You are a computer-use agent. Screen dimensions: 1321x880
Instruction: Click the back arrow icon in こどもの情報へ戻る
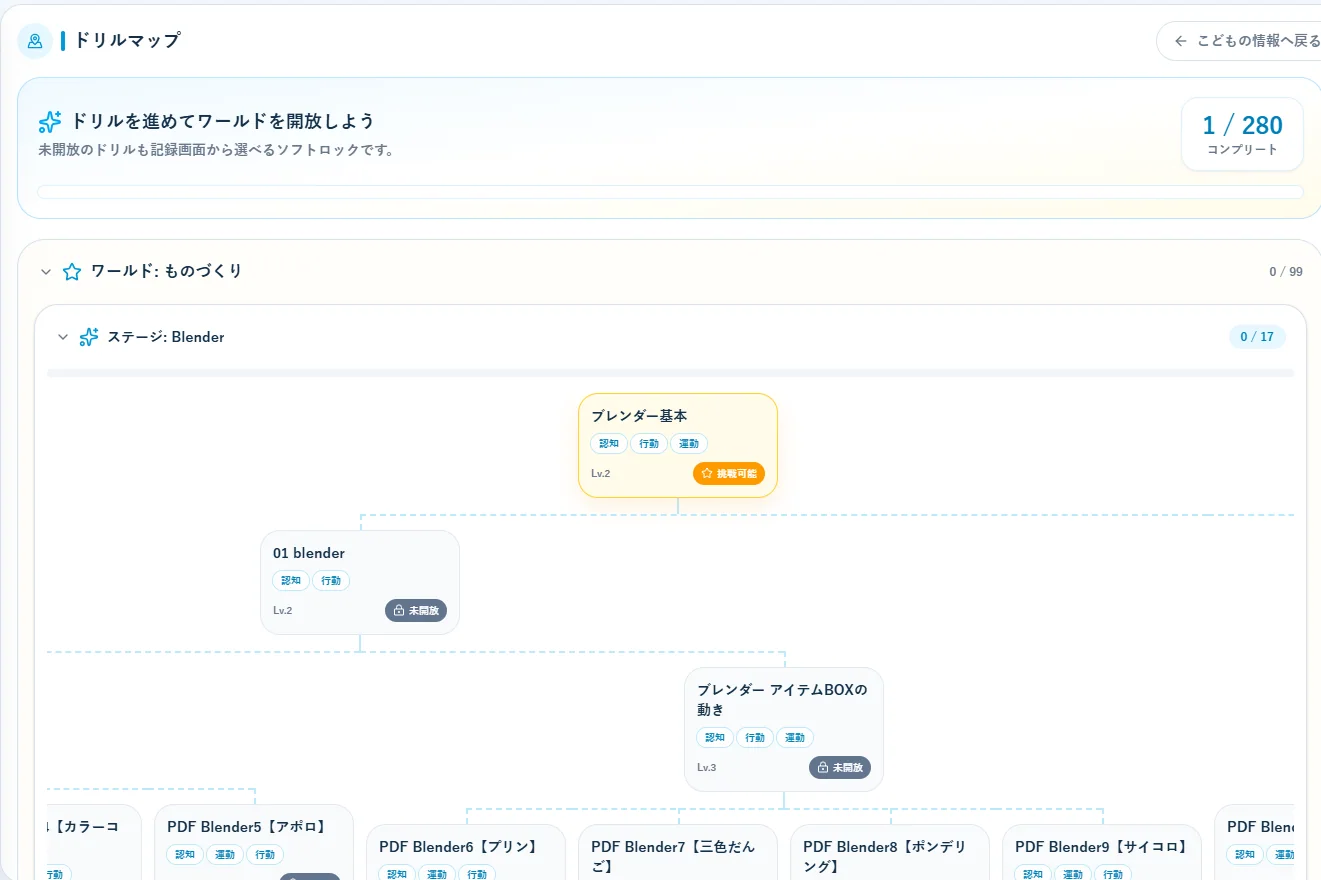(x=1181, y=41)
